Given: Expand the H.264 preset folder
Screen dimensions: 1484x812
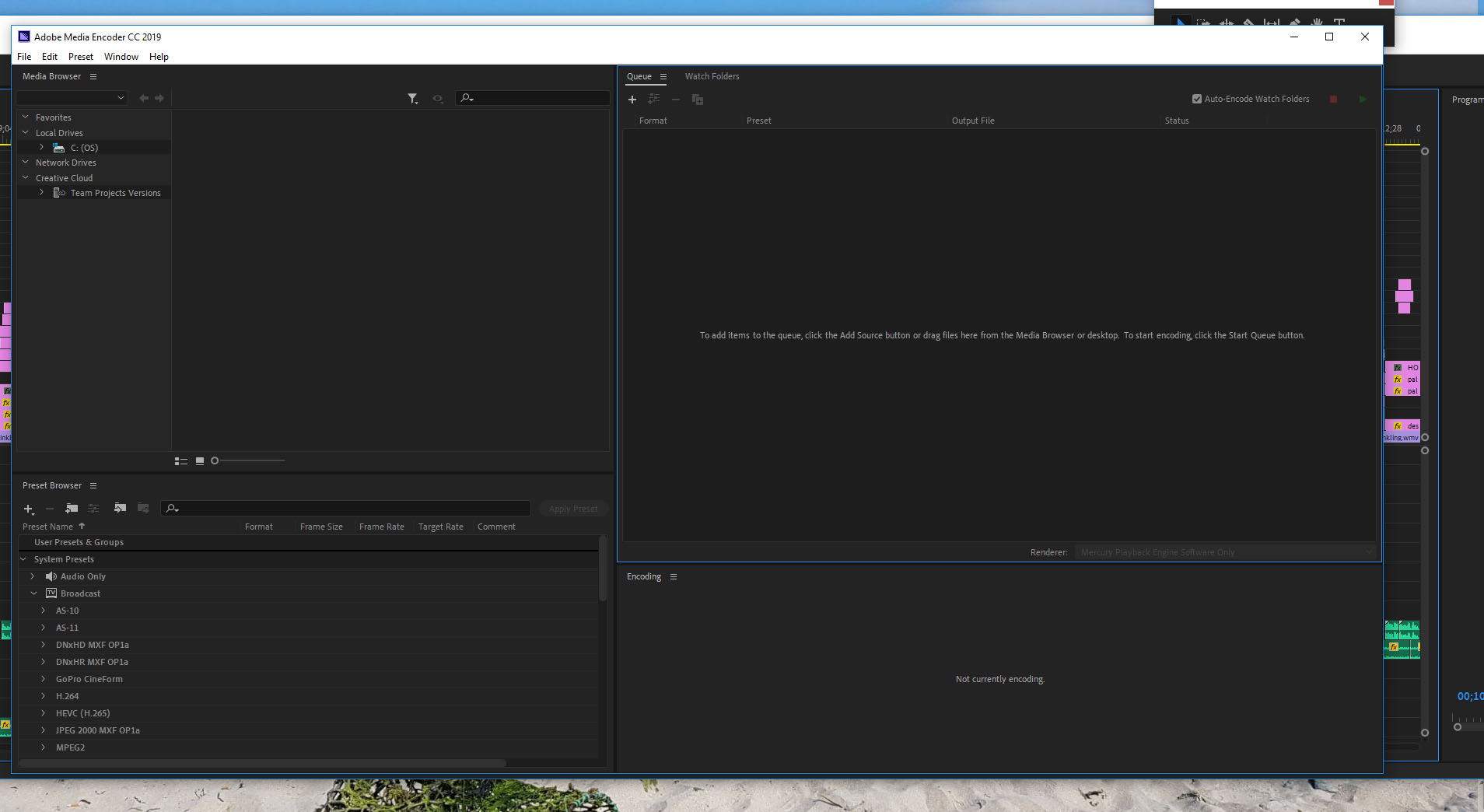Looking at the screenshot, I should (44, 696).
